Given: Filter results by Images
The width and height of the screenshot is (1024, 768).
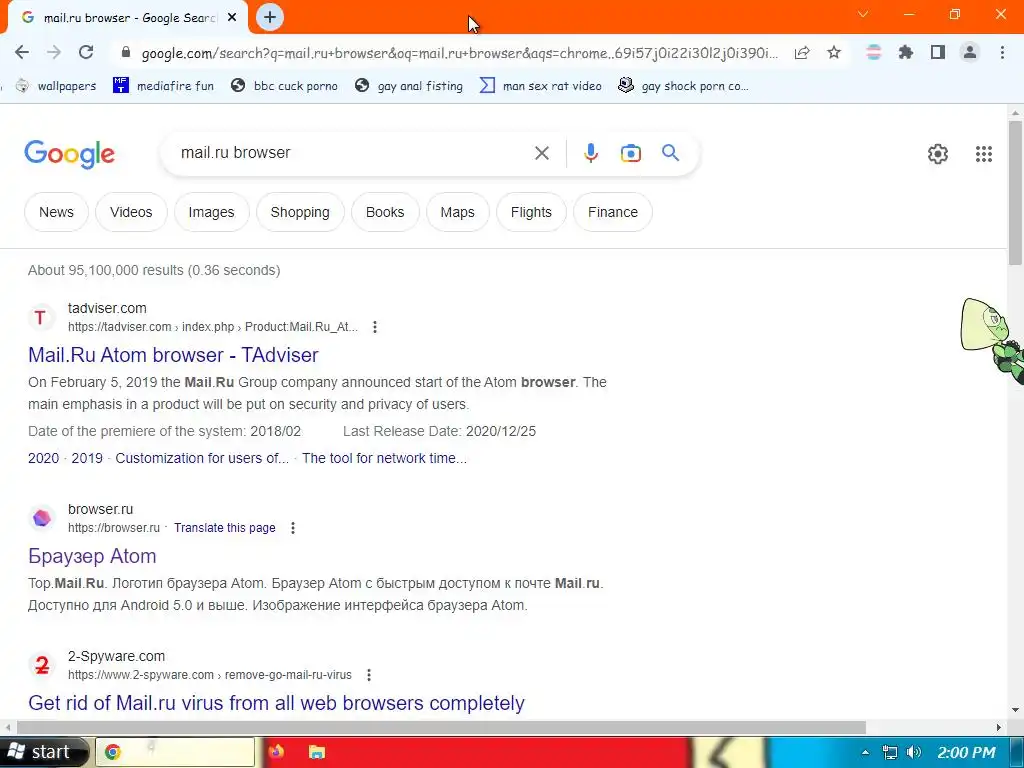Looking at the screenshot, I should [x=211, y=212].
